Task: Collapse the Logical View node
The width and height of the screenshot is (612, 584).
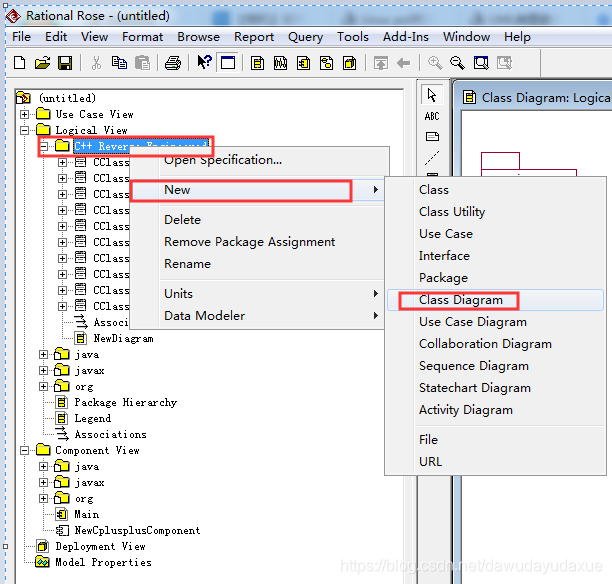Action: pyautogui.click(x=25, y=130)
